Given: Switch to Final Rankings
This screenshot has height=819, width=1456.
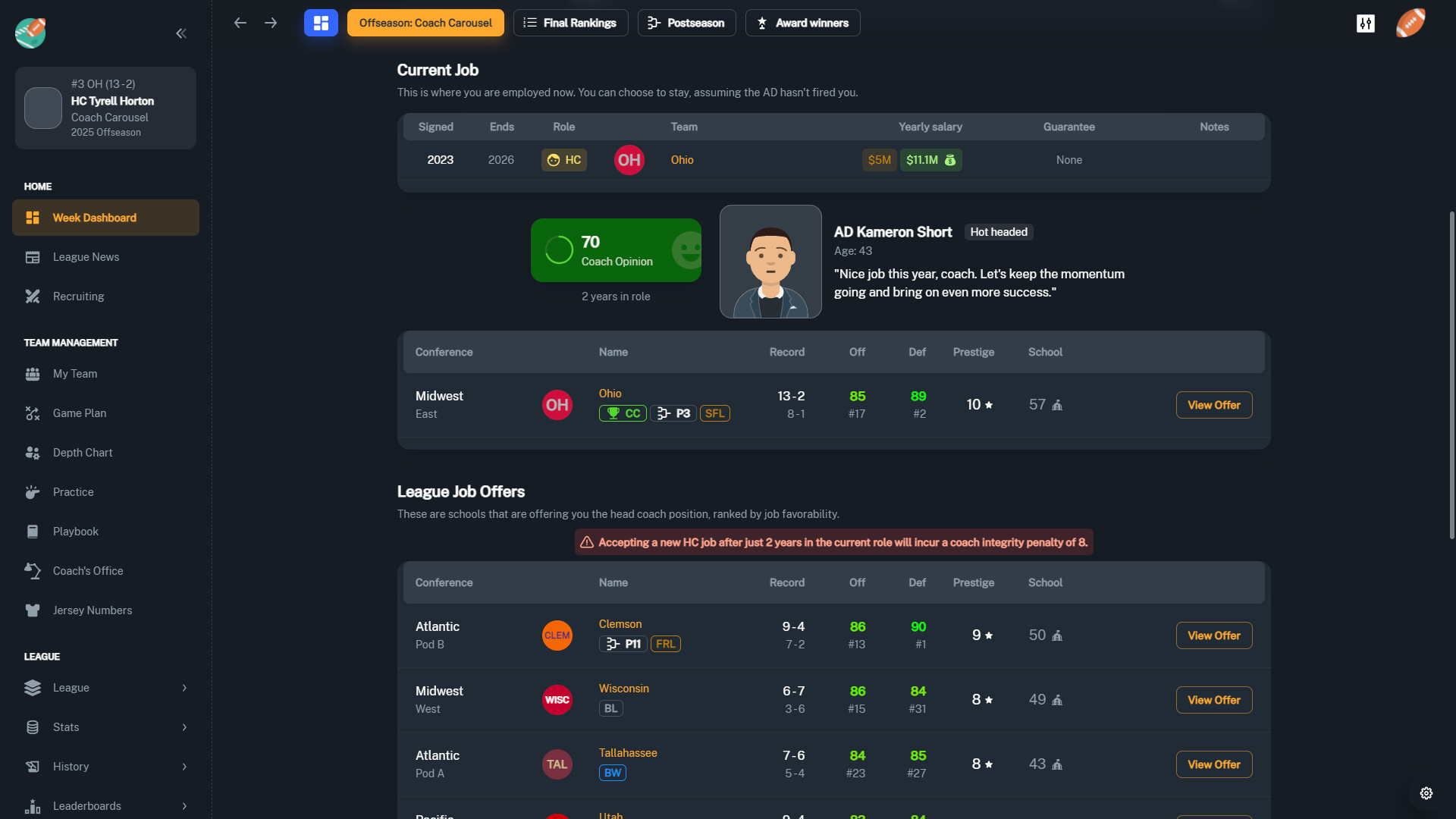Looking at the screenshot, I should pyautogui.click(x=570, y=23).
